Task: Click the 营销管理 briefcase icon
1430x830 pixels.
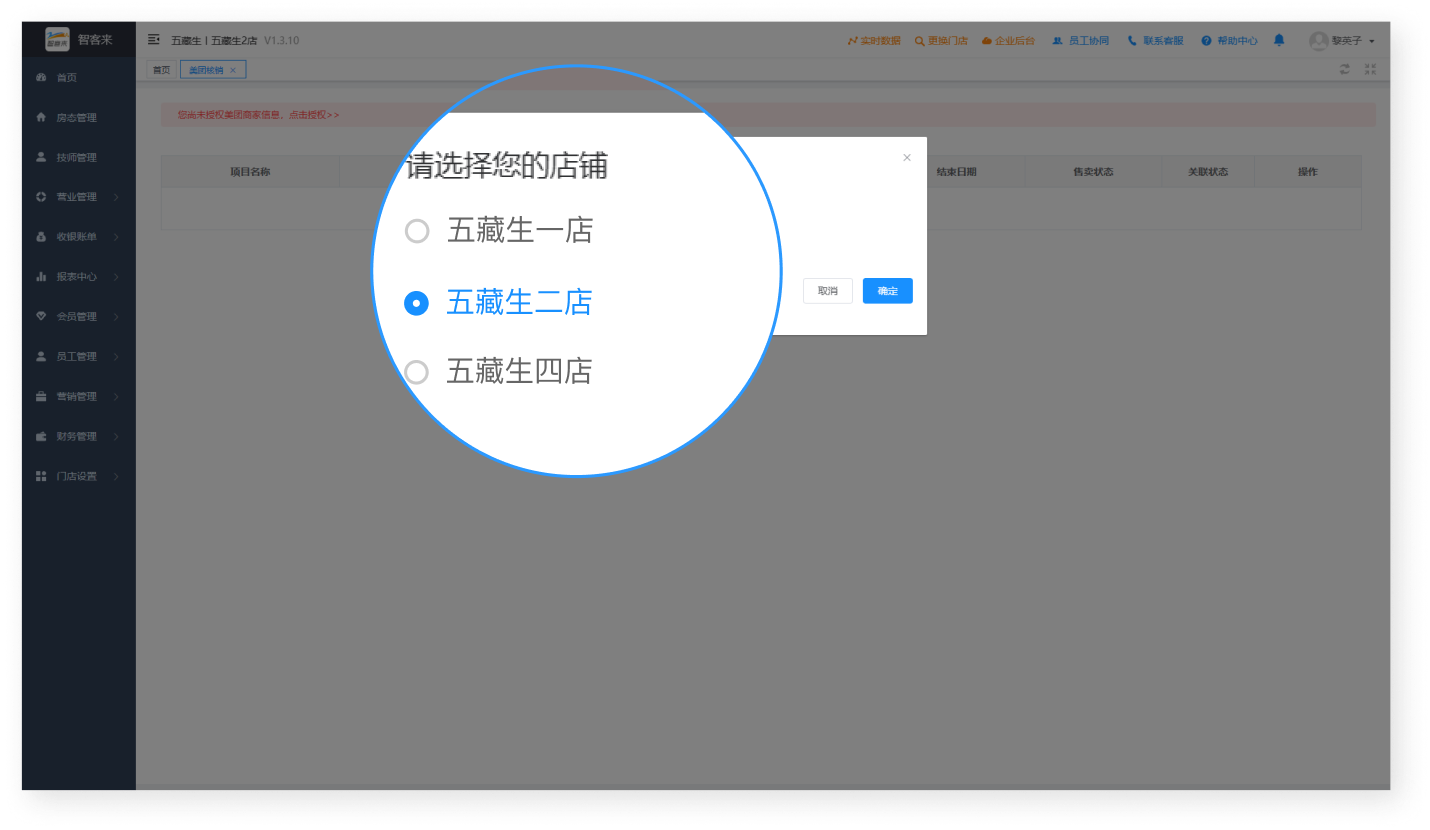Action: tap(41, 396)
